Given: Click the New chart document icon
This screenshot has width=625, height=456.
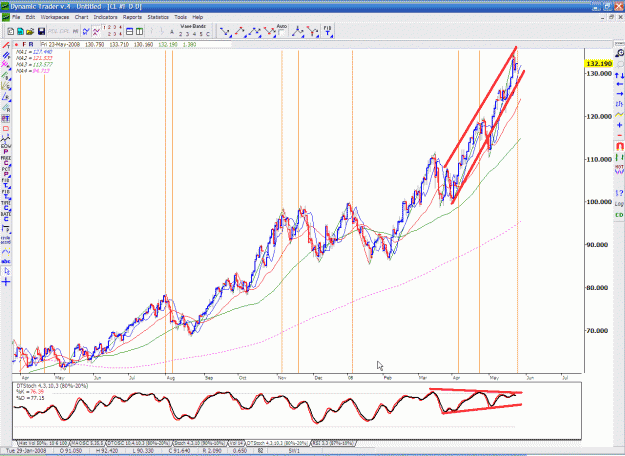Looking at the screenshot, I should [x=11, y=31].
